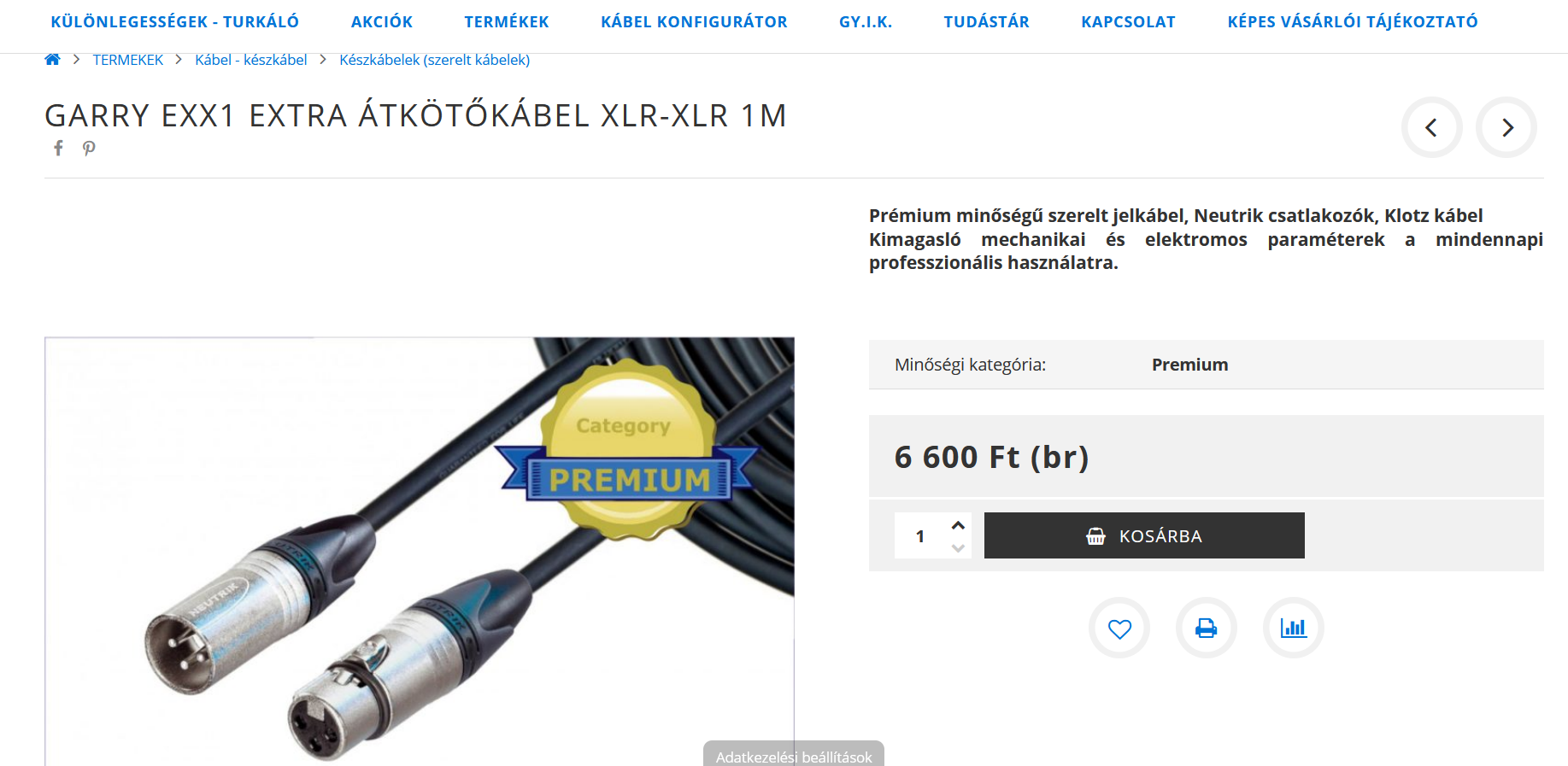Increase quantity with up arrow
Screen dimensions: 1568x766
click(959, 525)
